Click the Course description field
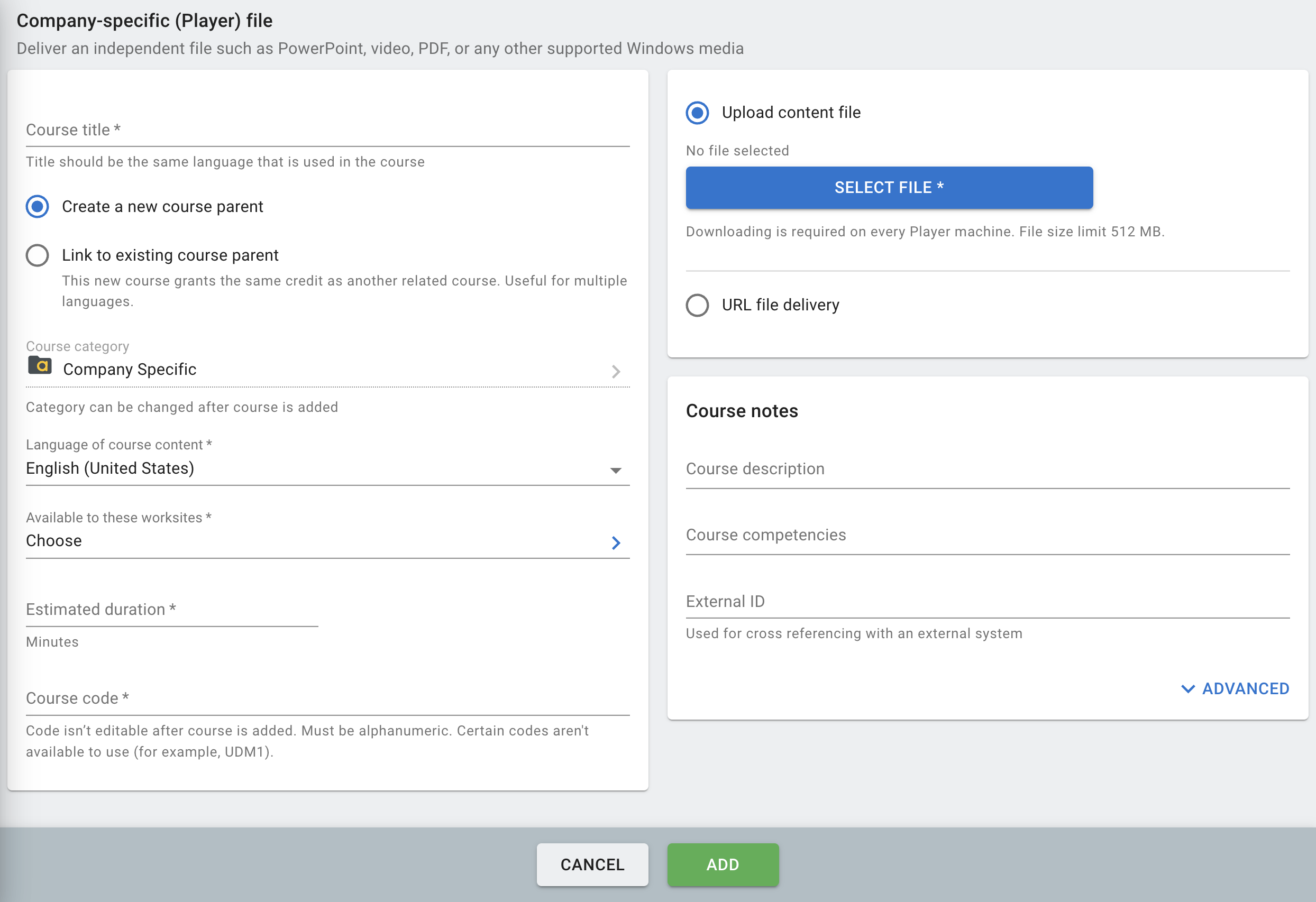The width and height of the screenshot is (1316, 902). pyautogui.click(x=988, y=469)
